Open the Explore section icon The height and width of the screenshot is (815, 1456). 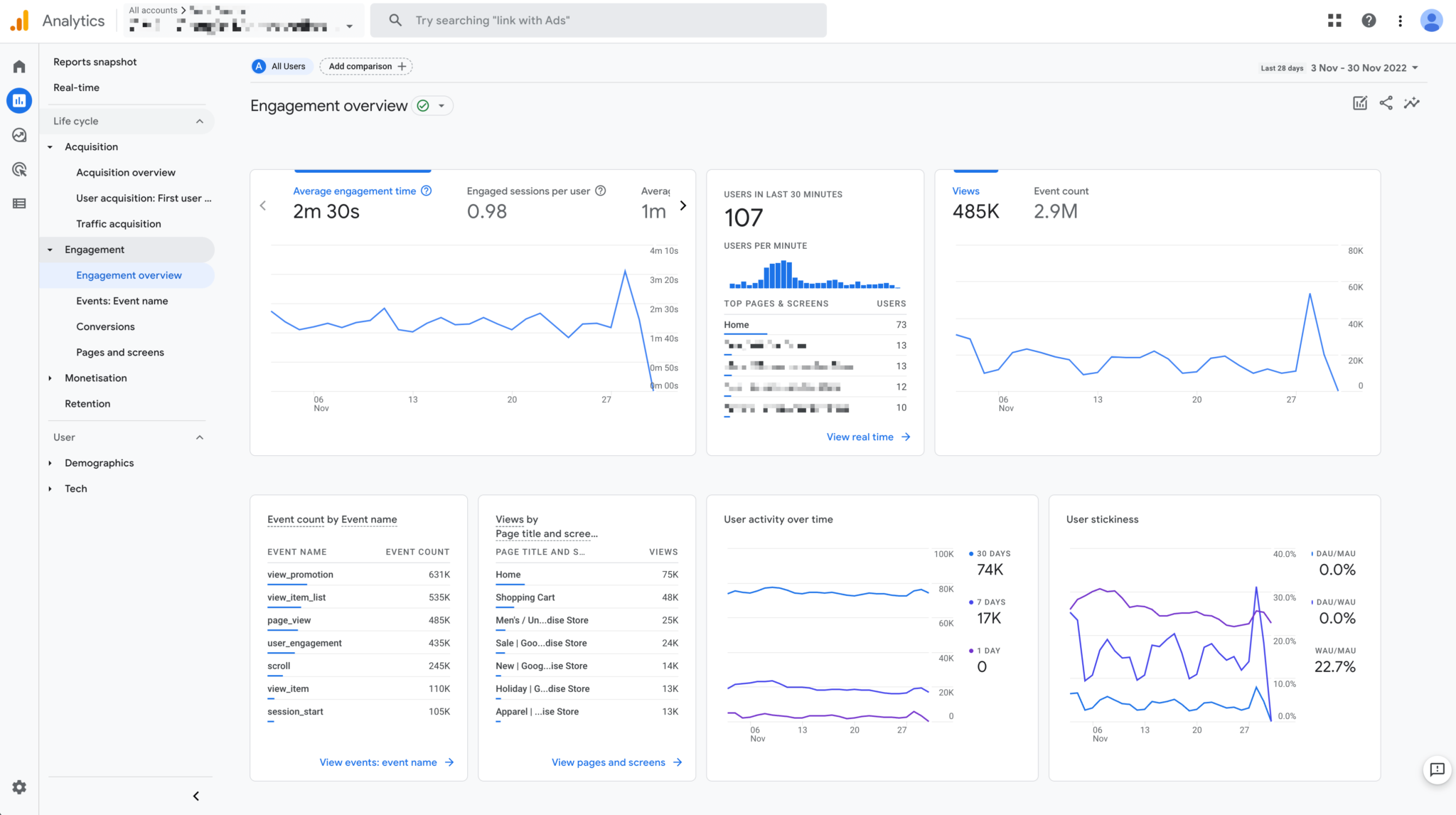(x=18, y=134)
